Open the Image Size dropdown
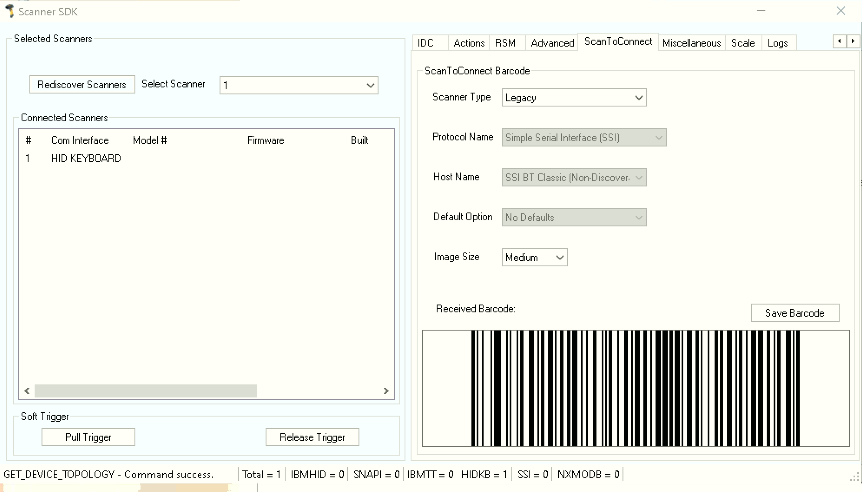Screen dimensions: 862x492 pyautogui.click(x=534, y=257)
